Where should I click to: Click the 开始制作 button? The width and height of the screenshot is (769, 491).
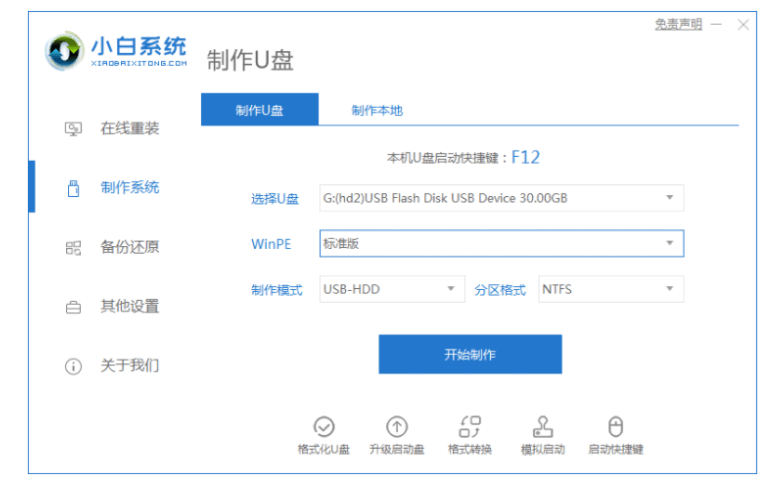point(470,354)
